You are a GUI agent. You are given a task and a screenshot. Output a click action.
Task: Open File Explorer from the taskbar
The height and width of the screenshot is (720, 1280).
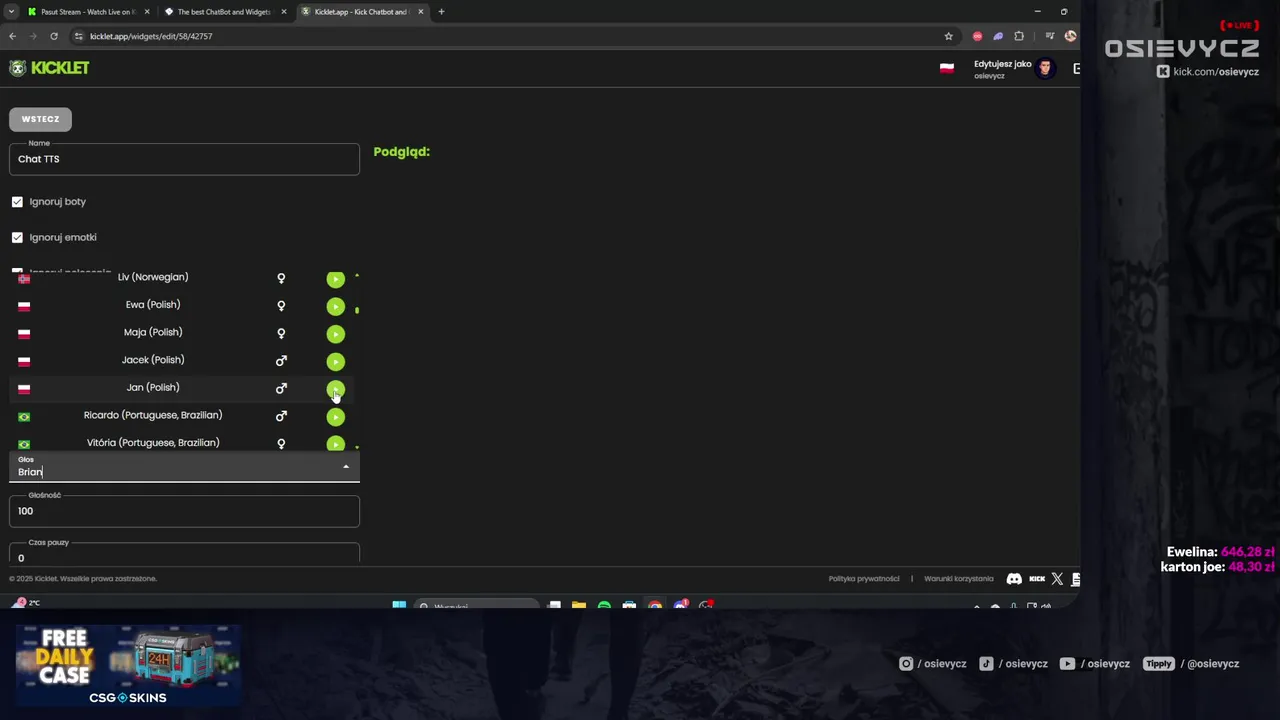point(579,606)
